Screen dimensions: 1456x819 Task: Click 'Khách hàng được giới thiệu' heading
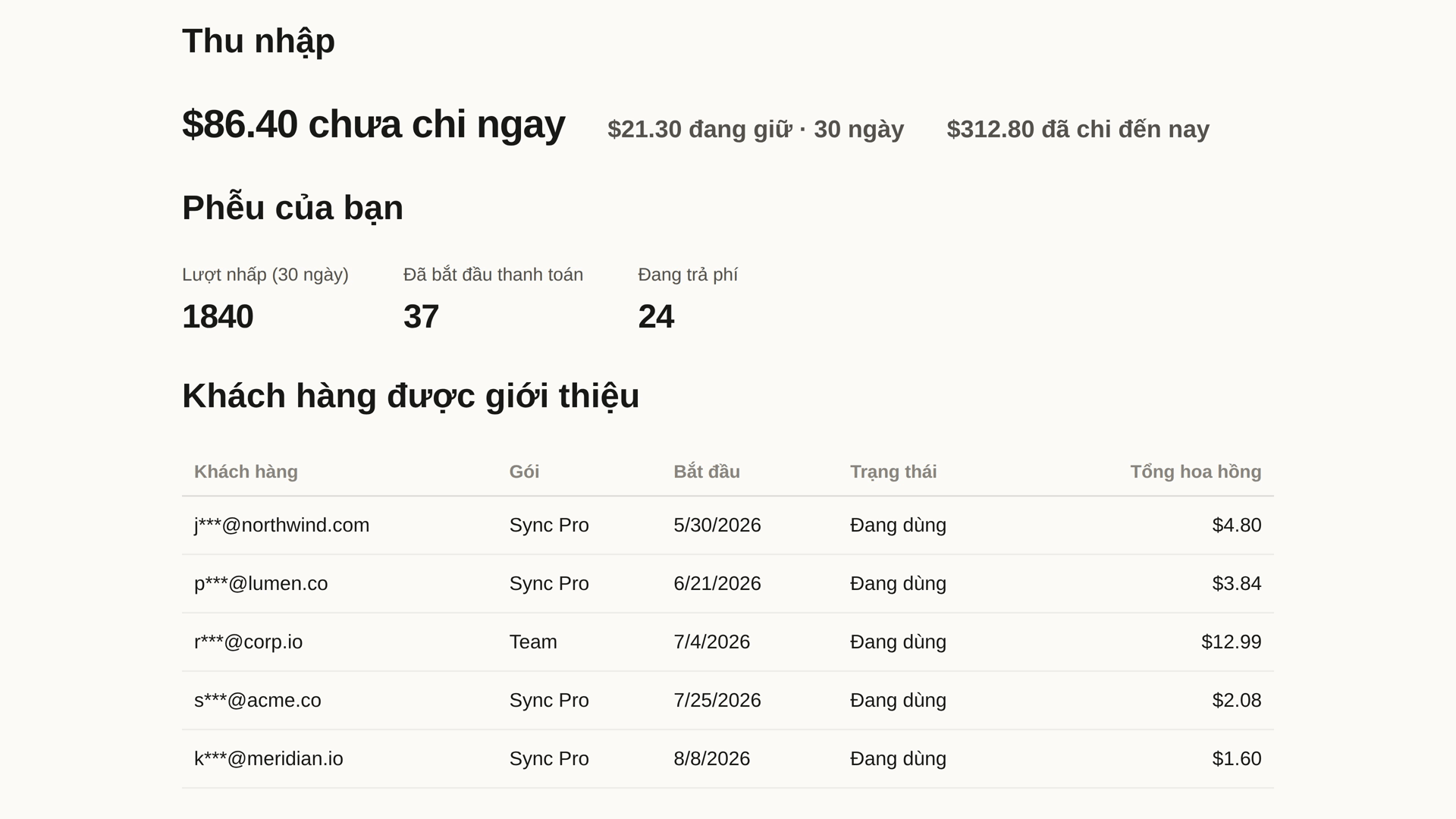(x=411, y=397)
